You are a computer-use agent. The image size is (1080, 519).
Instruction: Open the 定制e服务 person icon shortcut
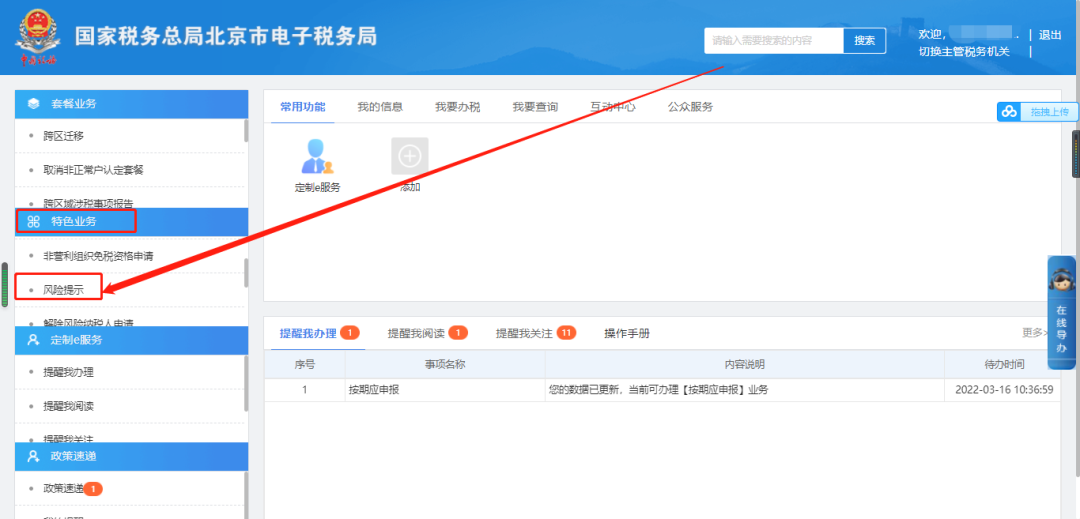coord(318,156)
